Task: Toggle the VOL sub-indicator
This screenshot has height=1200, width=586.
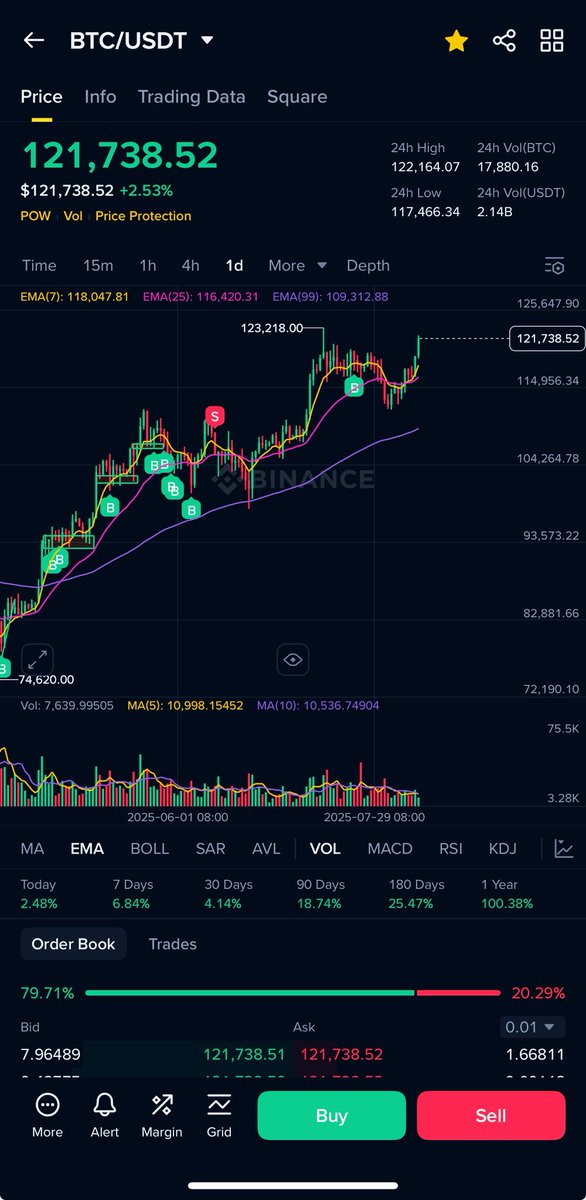Action: [x=325, y=848]
